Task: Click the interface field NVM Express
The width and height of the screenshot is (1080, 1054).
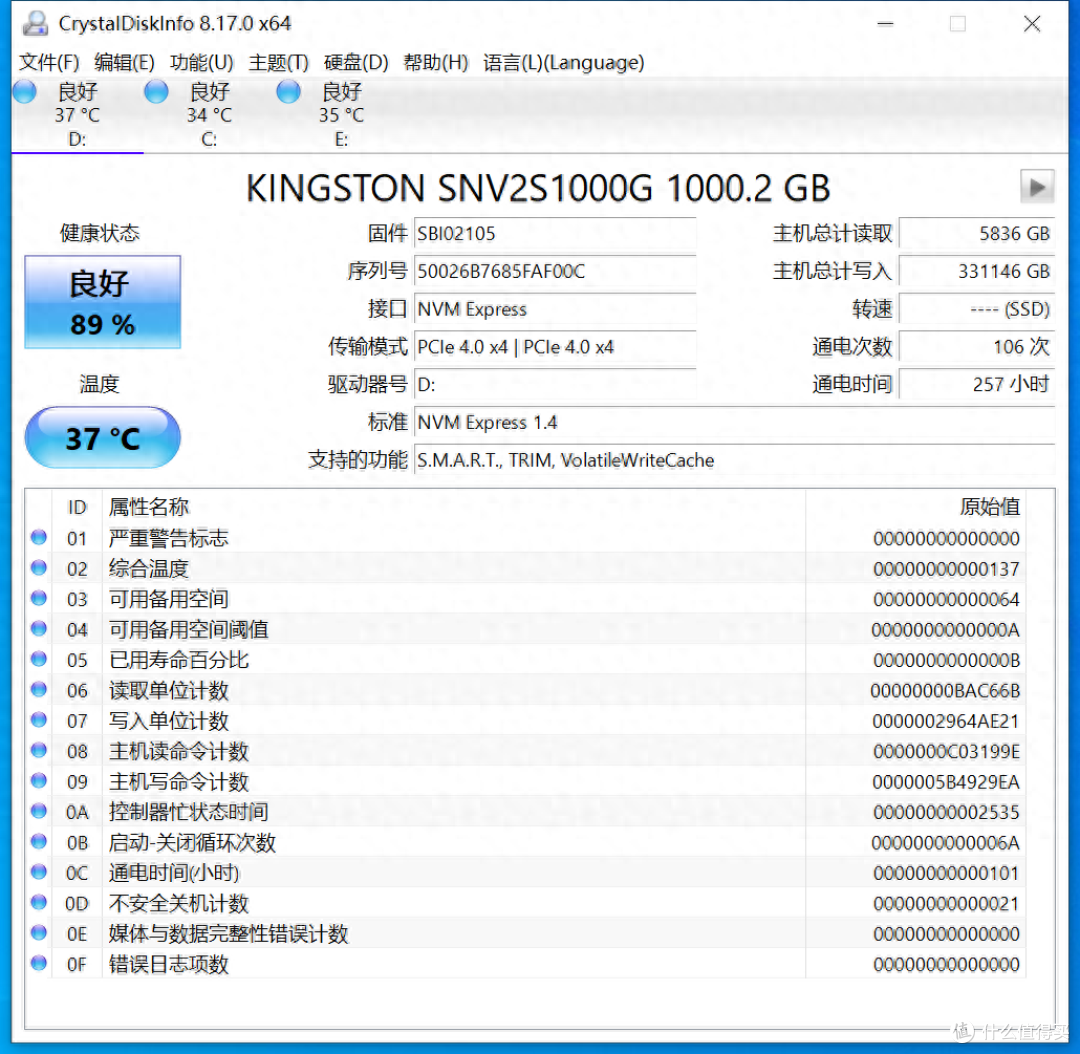Action: [555, 309]
